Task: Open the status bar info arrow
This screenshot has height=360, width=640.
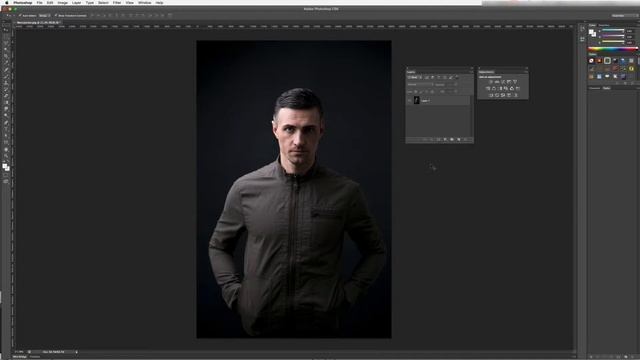Action: coord(76,351)
